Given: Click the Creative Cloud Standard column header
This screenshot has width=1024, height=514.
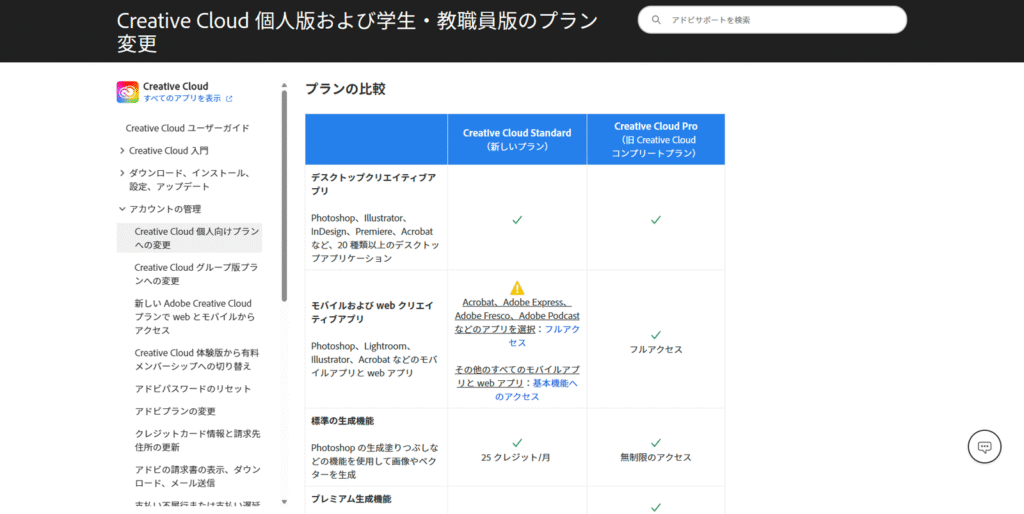Looking at the screenshot, I should coord(517,139).
